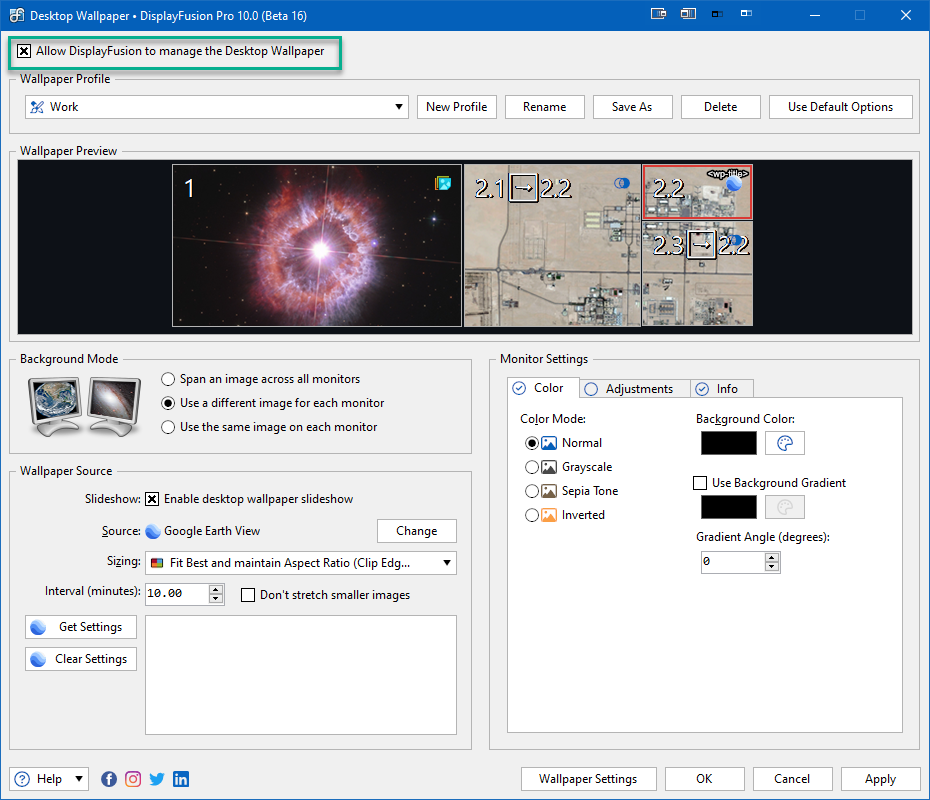The width and height of the screenshot is (930, 800).
Task: Select monitor 1 nebula preview thumbnail
Action: point(317,246)
